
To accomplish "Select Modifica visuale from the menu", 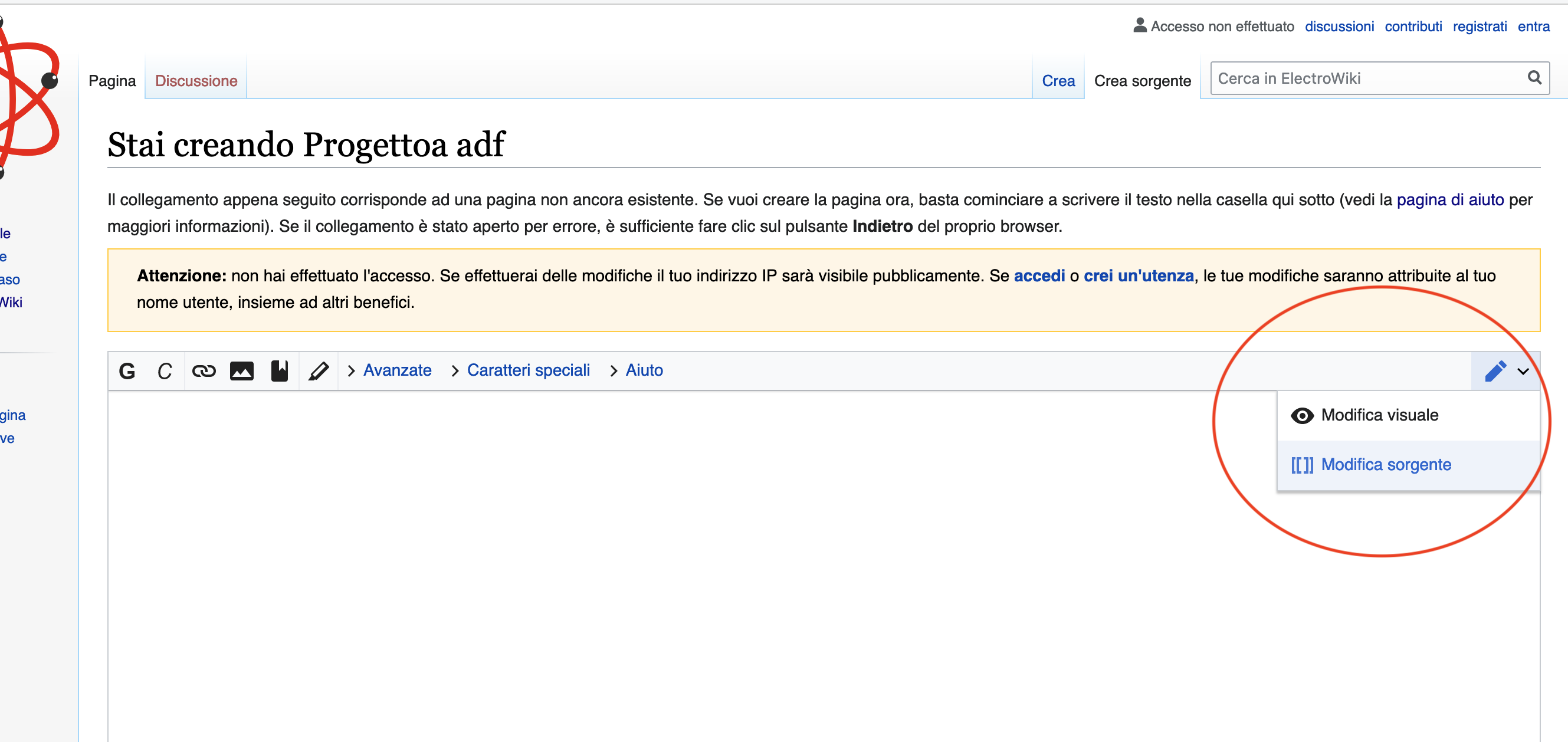I will click(x=1379, y=415).
